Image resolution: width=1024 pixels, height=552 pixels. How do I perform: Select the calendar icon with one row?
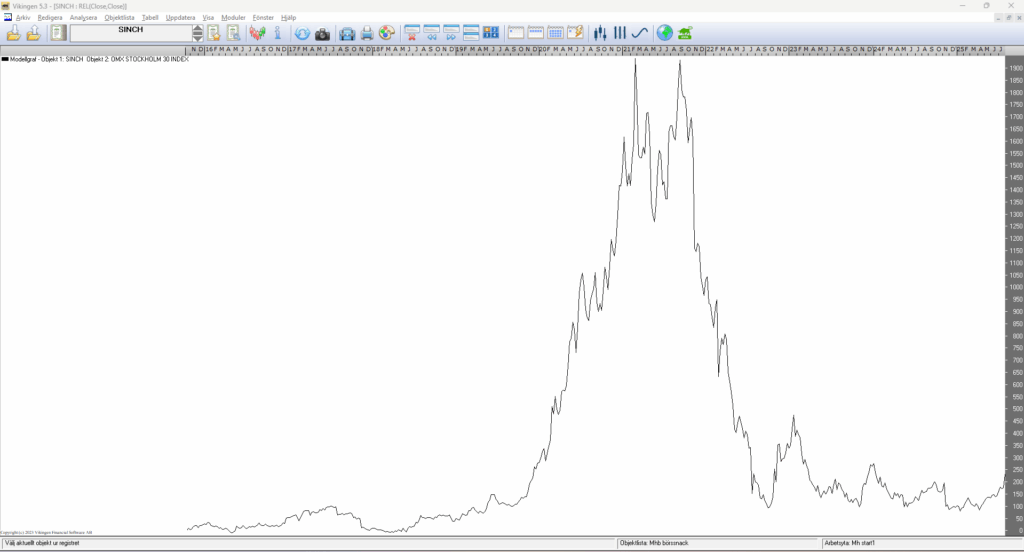coord(536,33)
